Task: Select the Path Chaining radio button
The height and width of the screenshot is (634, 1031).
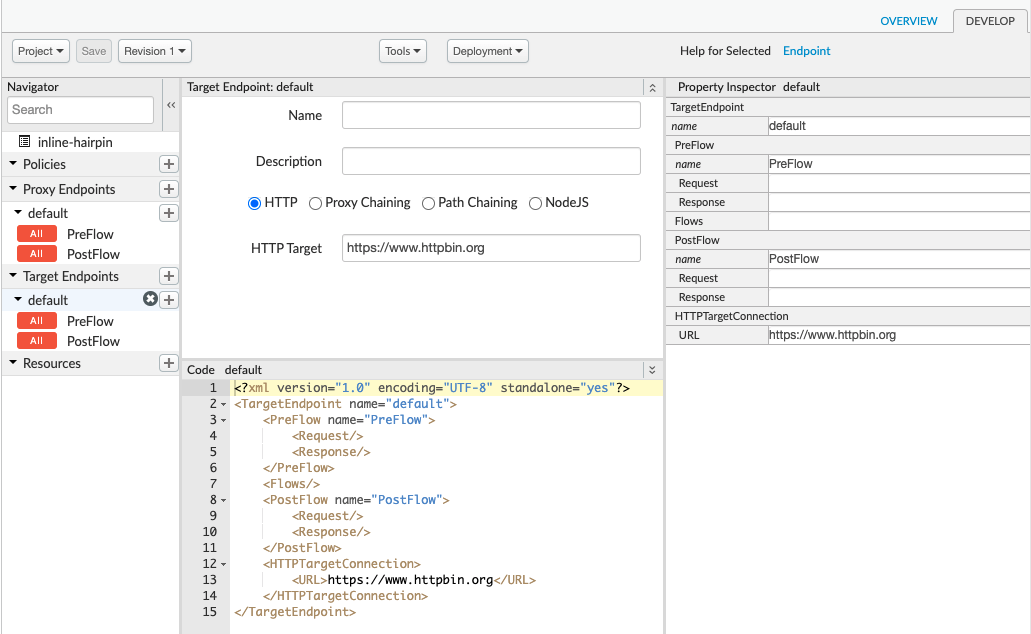Action: pos(429,203)
